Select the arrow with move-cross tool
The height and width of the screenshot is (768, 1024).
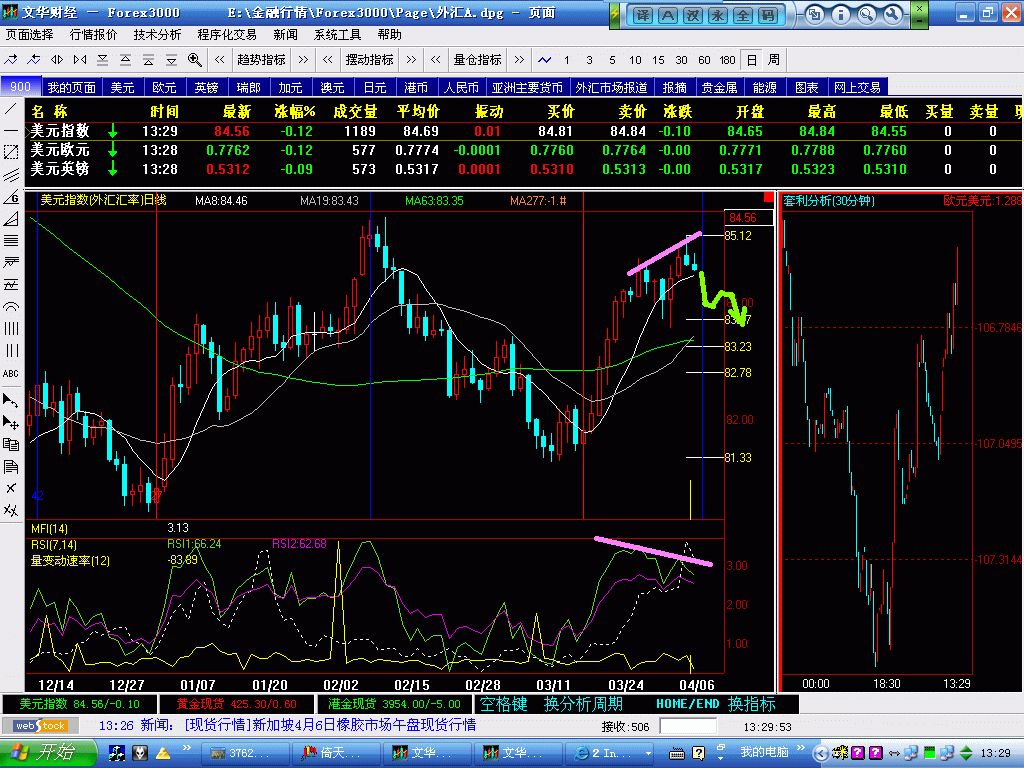[x=11, y=423]
